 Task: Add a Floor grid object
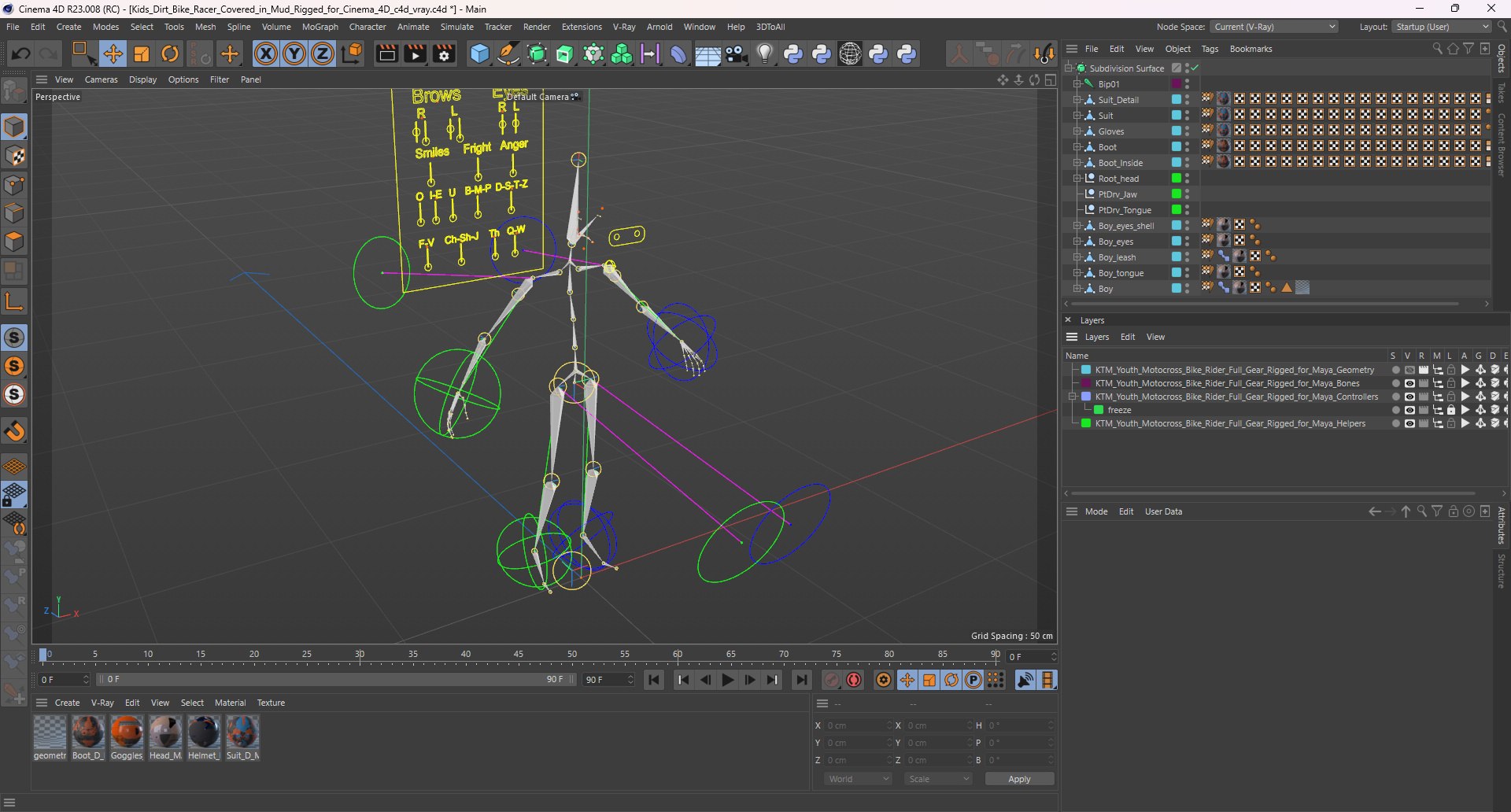(x=707, y=54)
